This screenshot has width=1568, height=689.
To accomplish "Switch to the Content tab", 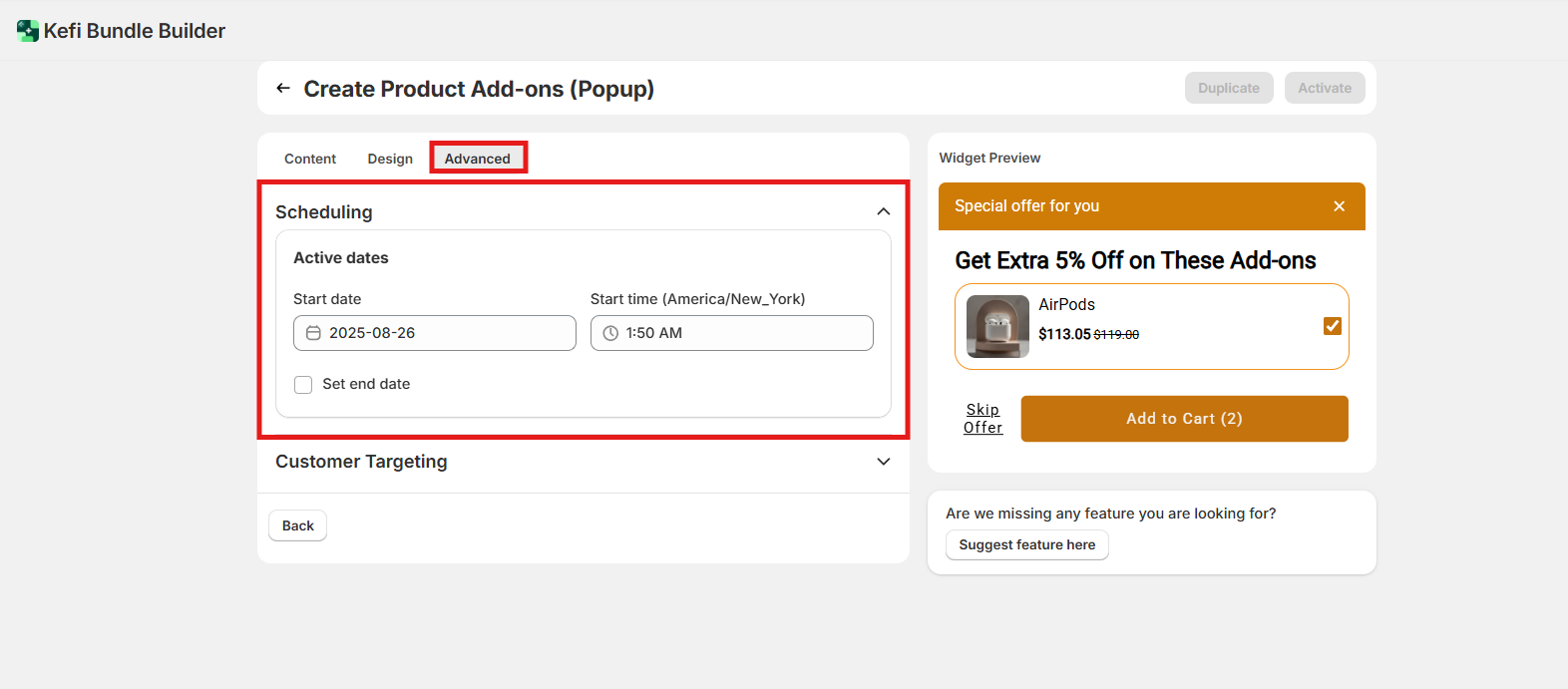I will 310,159.
